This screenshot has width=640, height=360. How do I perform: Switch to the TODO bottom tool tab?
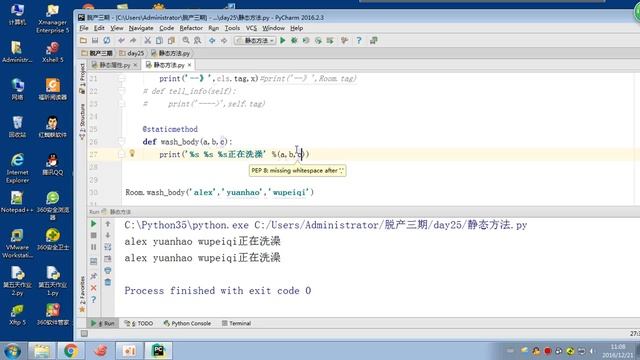(x=139, y=323)
